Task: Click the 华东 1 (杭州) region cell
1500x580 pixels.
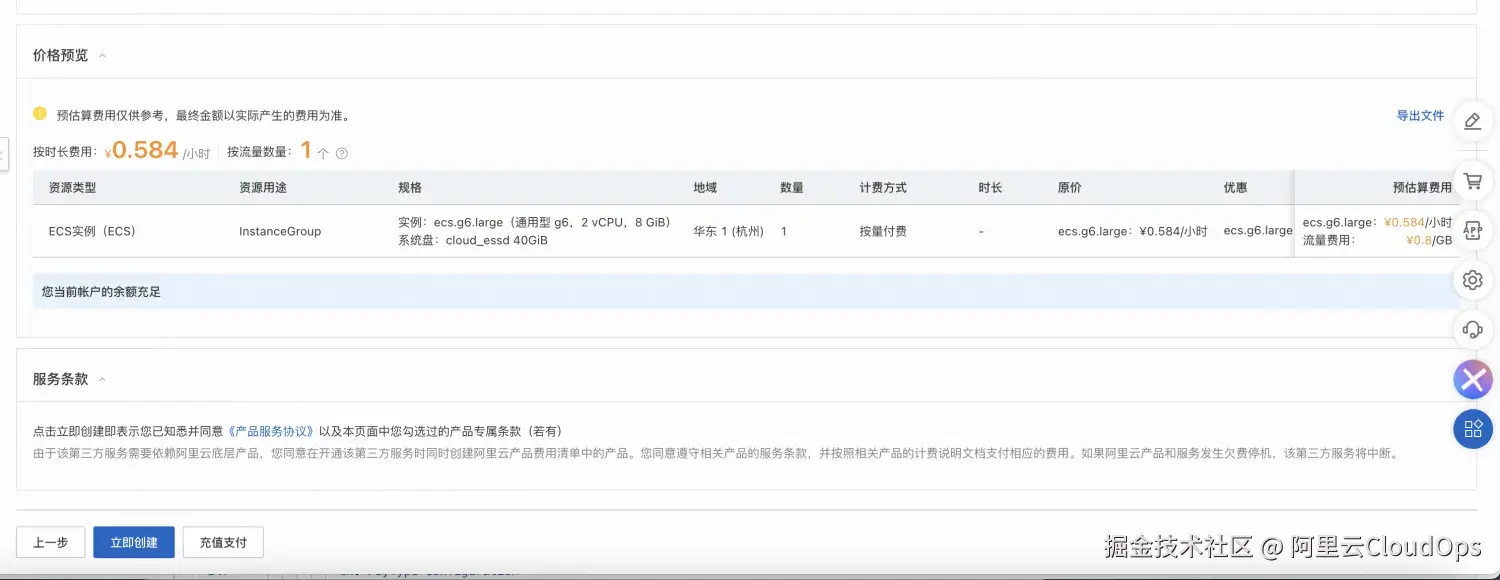Action: [728, 231]
